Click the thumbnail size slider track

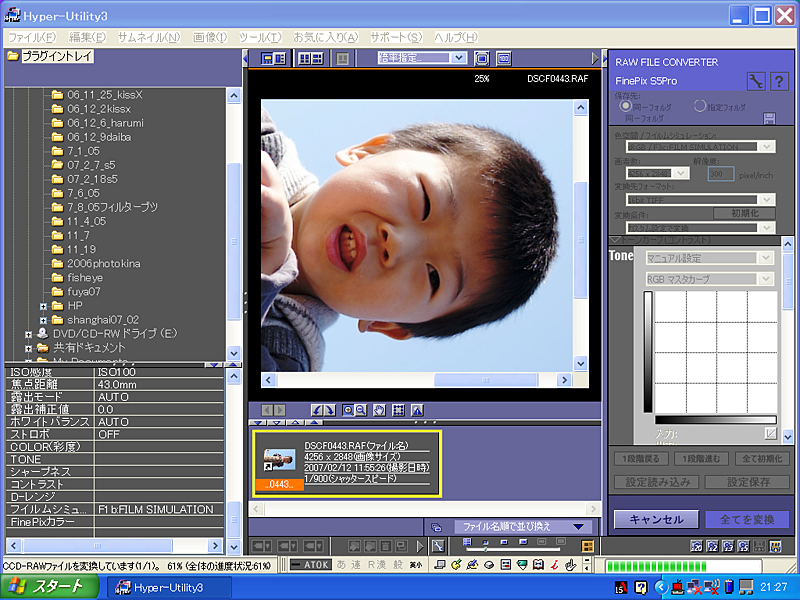pos(513,549)
